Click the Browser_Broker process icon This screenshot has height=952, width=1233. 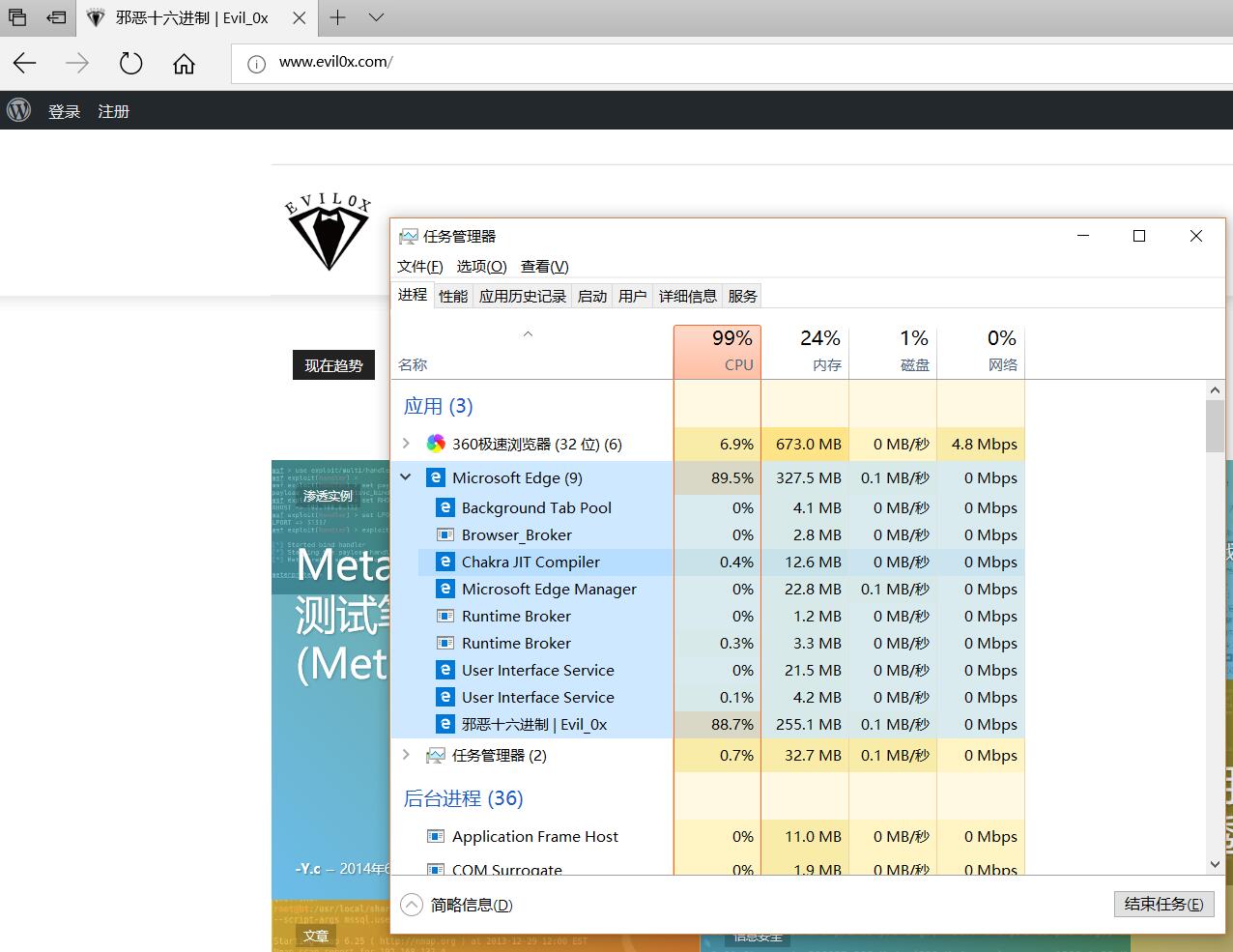point(445,534)
